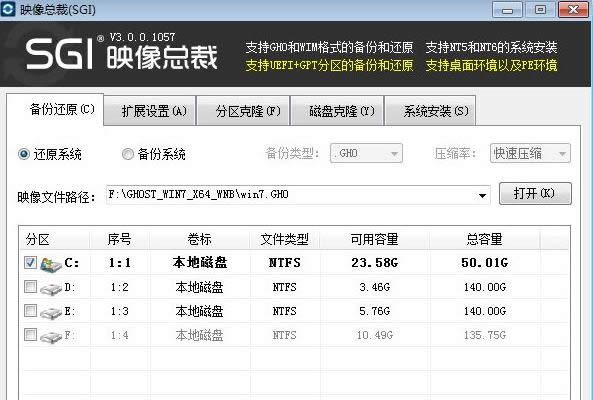Screen dimensions: 593x400
Task: Expand the 备份类型 .GHO dropdown
Action: click(366, 153)
